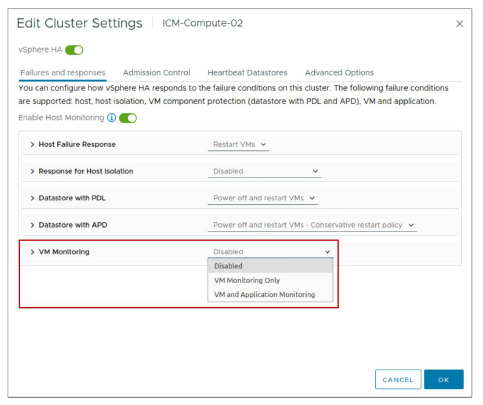
Task: Choose VM Monitoring Only option
Action: tap(270, 280)
